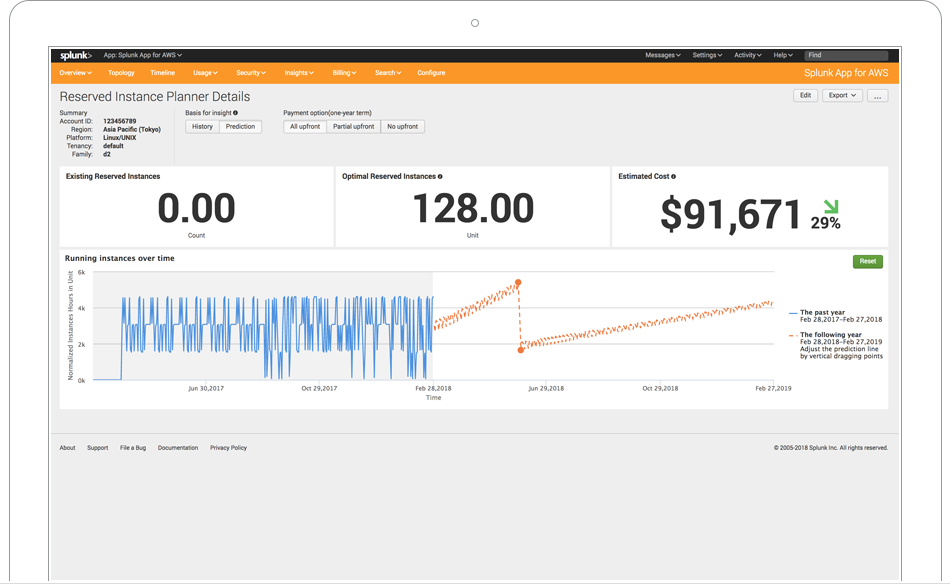The width and height of the screenshot is (950, 584).
Task: Click the Region value Asia Pacific (Tokyo)
Action: point(131,130)
